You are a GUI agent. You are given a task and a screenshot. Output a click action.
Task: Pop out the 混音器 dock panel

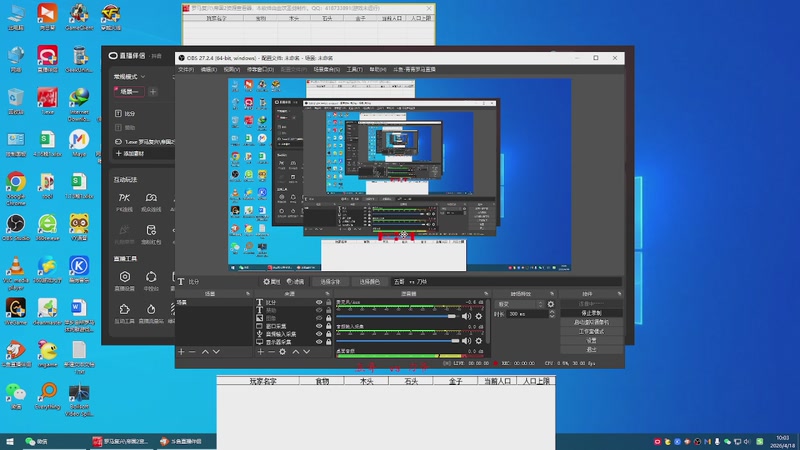pyautogui.click(x=486, y=294)
